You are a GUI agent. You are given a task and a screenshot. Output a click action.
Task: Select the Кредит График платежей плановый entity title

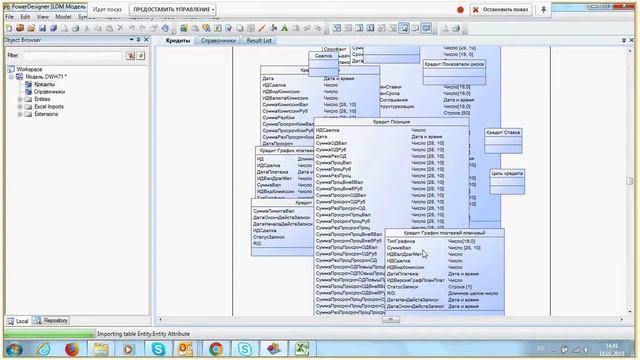pyautogui.click(x=444, y=233)
